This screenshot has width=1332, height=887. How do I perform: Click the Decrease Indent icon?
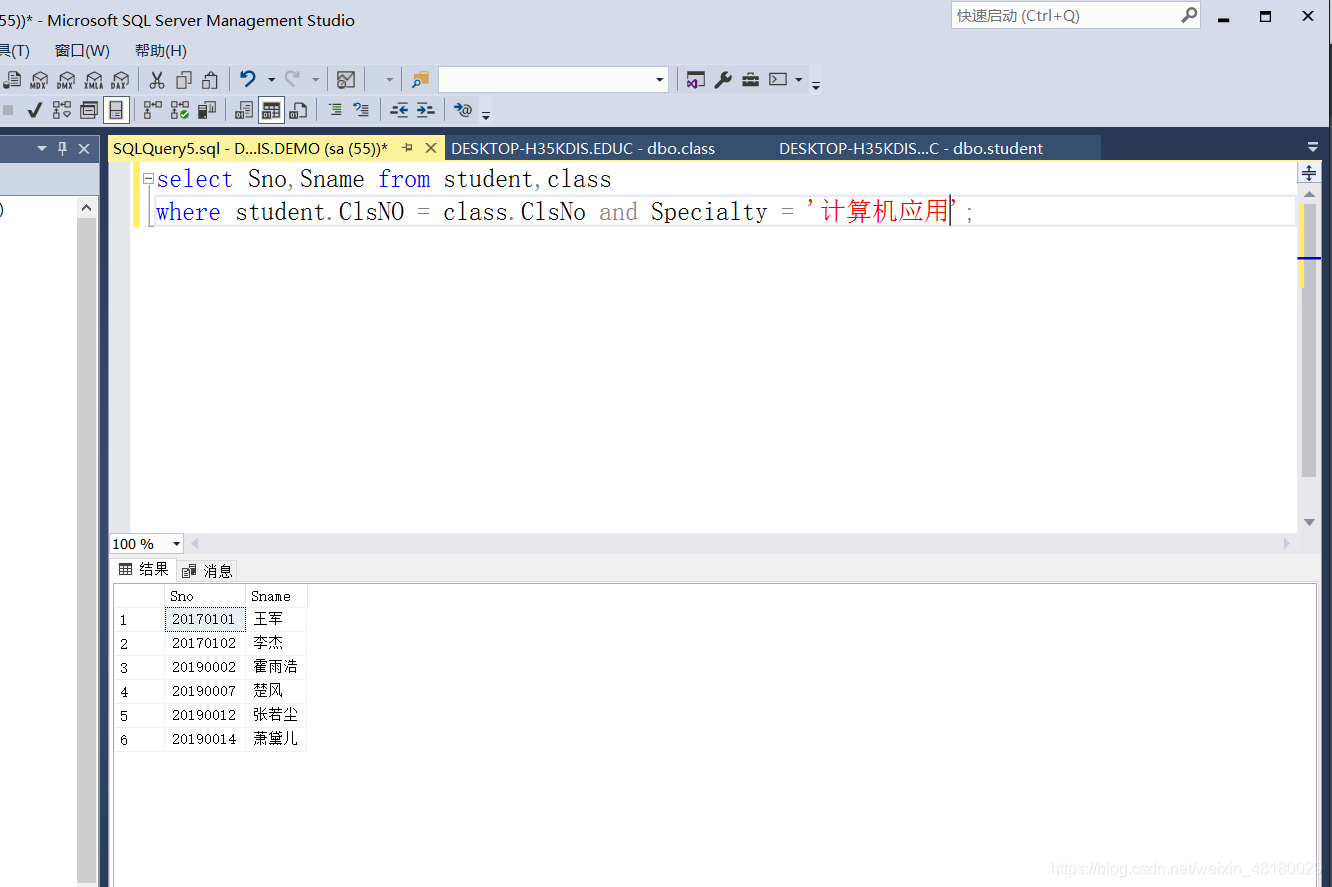coord(399,110)
